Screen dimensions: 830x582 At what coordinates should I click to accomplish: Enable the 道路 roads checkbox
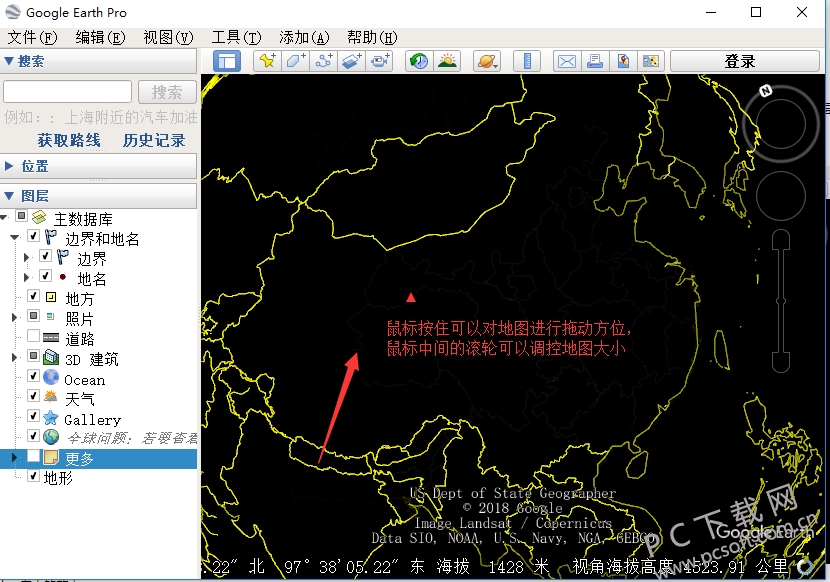(x=33, y=335)
